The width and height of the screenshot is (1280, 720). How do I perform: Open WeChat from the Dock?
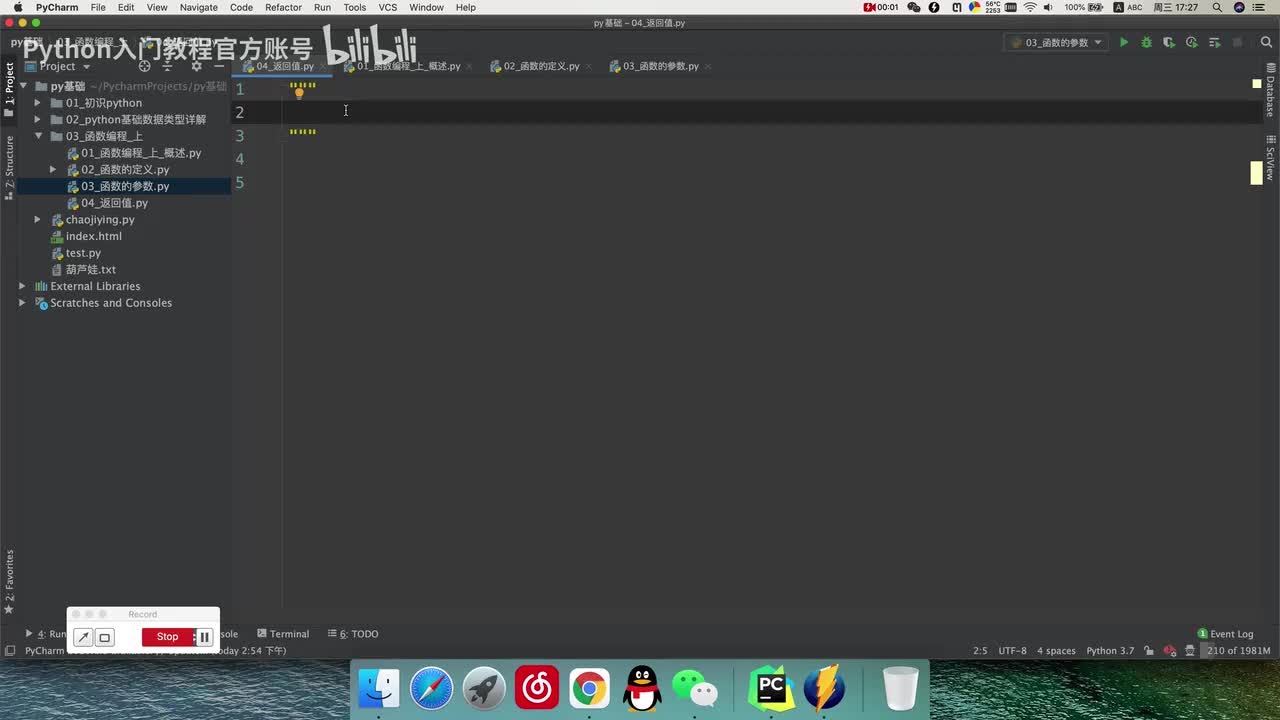click(694, 689)
